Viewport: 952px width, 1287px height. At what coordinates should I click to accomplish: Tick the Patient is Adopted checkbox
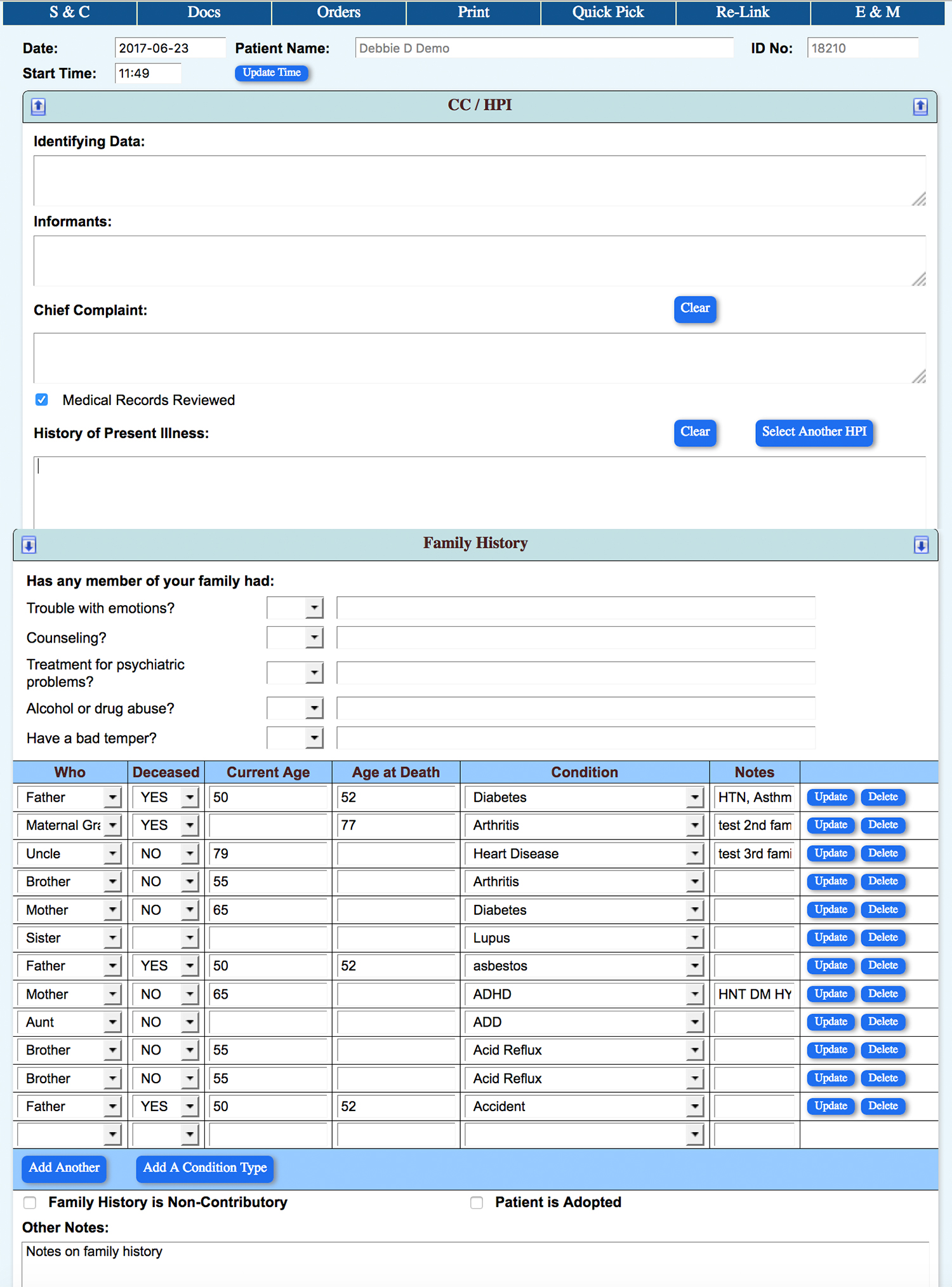[477, 1203]
